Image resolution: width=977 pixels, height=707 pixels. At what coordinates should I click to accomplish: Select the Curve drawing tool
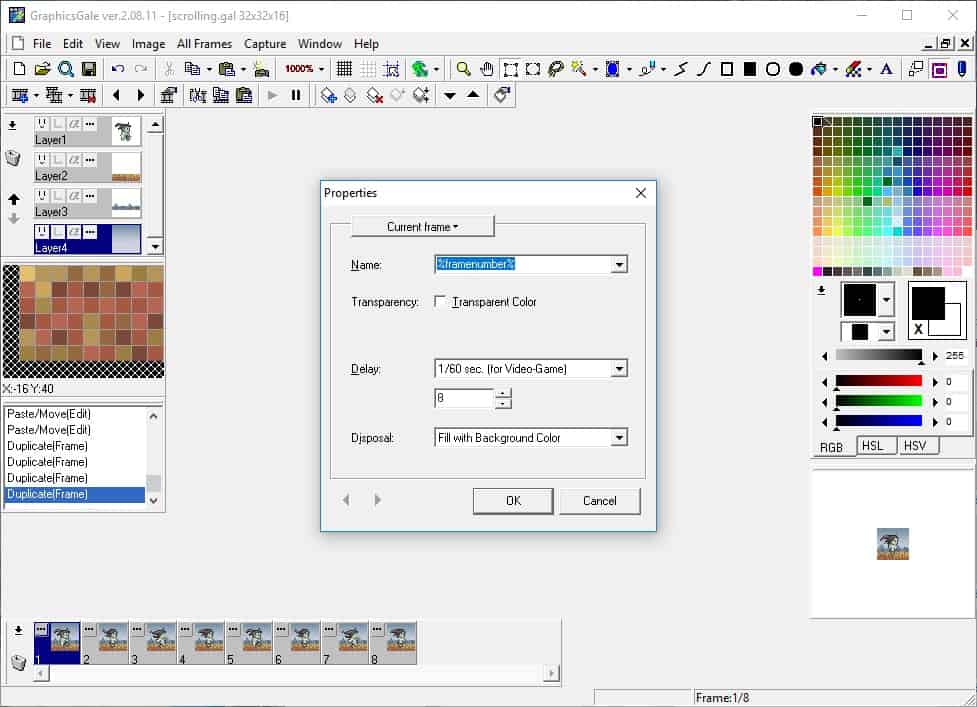pos(703,69)
